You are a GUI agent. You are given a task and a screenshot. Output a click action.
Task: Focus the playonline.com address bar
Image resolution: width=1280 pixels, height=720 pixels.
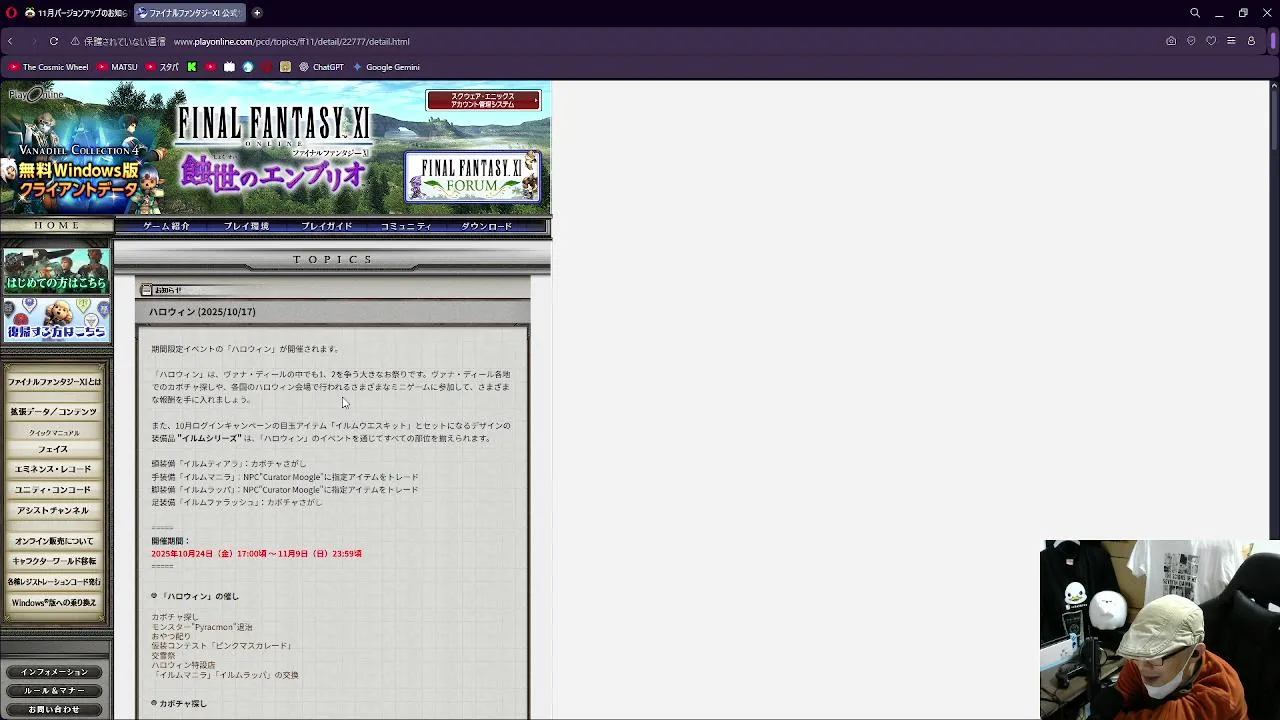pos(291,41)
